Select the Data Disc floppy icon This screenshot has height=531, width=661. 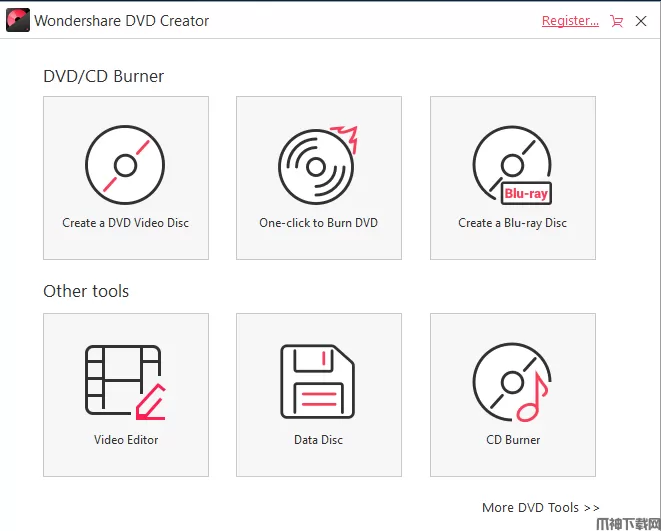317,382
